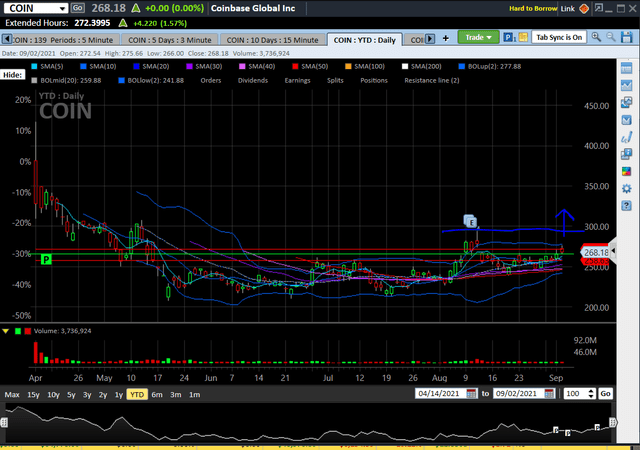Switch to COIN 5 Days 3 Minute tab

coord(170,40)
